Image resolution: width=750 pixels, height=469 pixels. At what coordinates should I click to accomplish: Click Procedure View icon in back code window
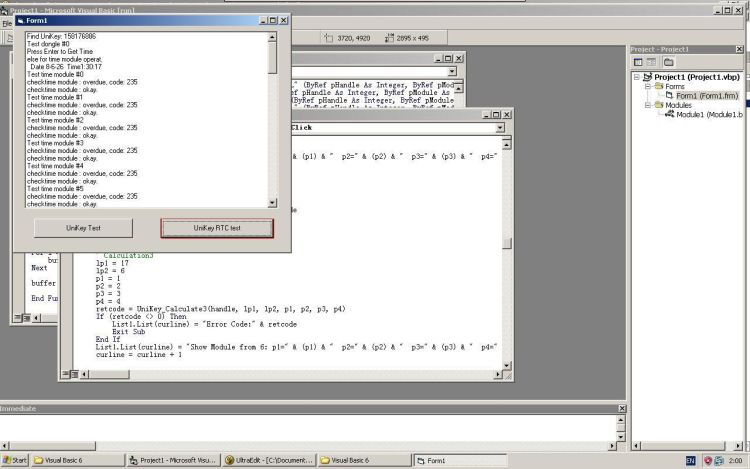pos(18,318)
